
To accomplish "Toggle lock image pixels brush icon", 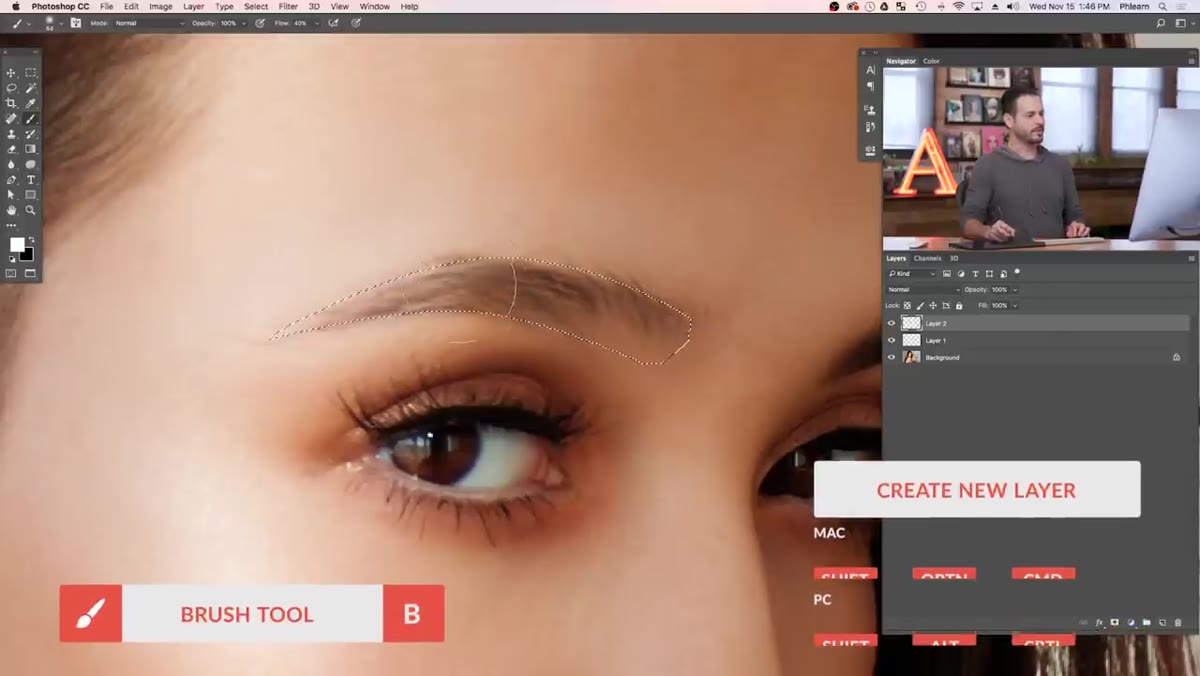I will click(921, 305).
